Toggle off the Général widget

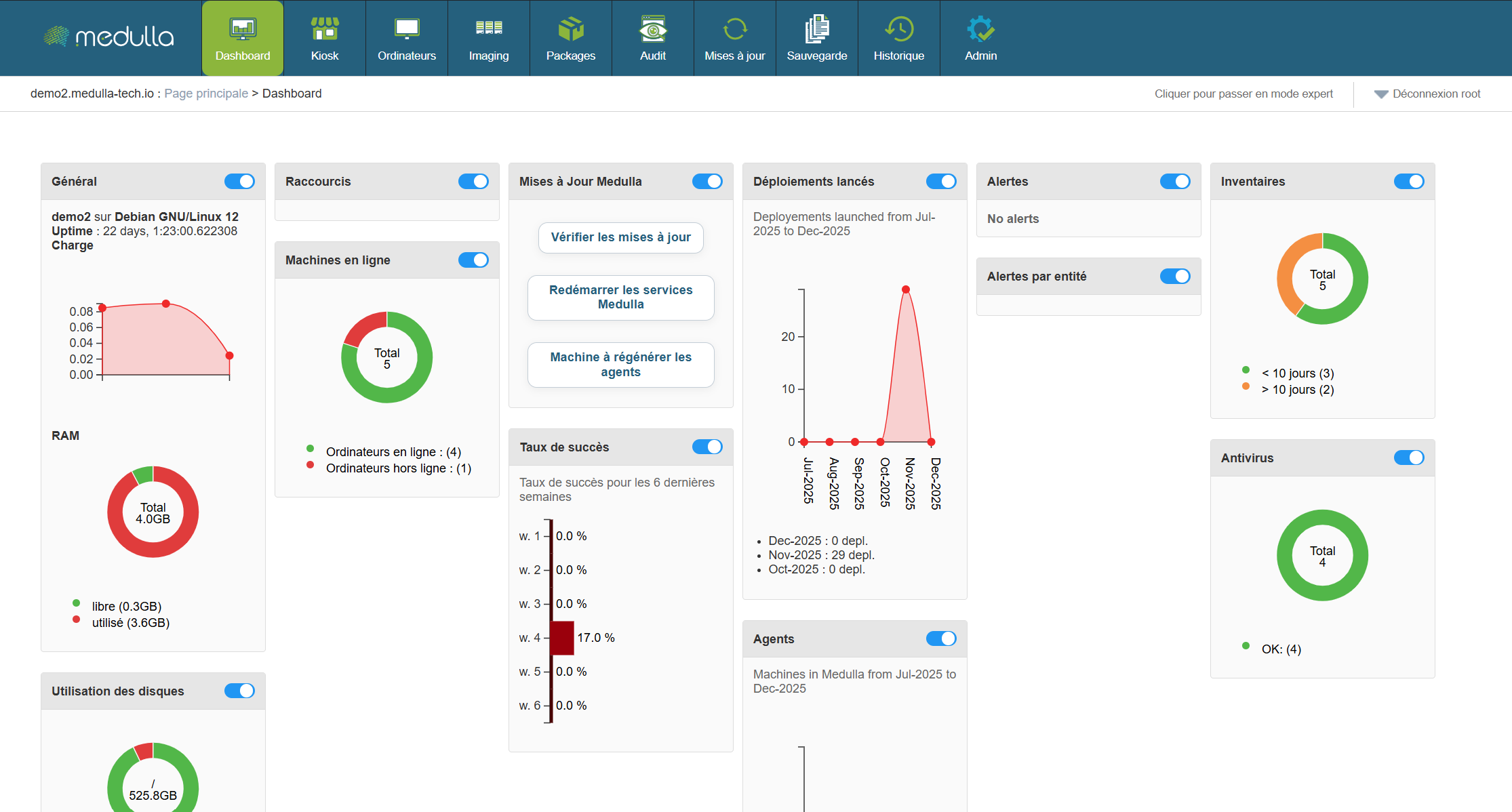tap(239, 181)
